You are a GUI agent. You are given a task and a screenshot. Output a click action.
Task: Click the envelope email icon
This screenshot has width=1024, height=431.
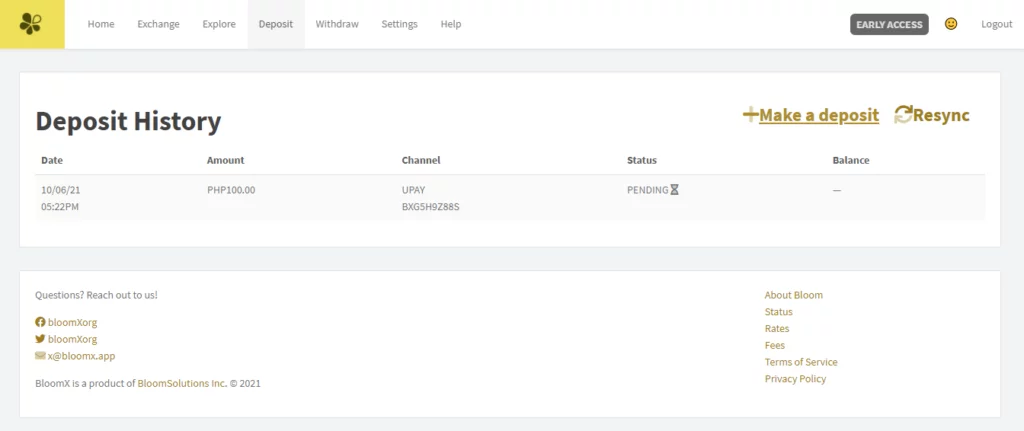(x=40, y=356)
